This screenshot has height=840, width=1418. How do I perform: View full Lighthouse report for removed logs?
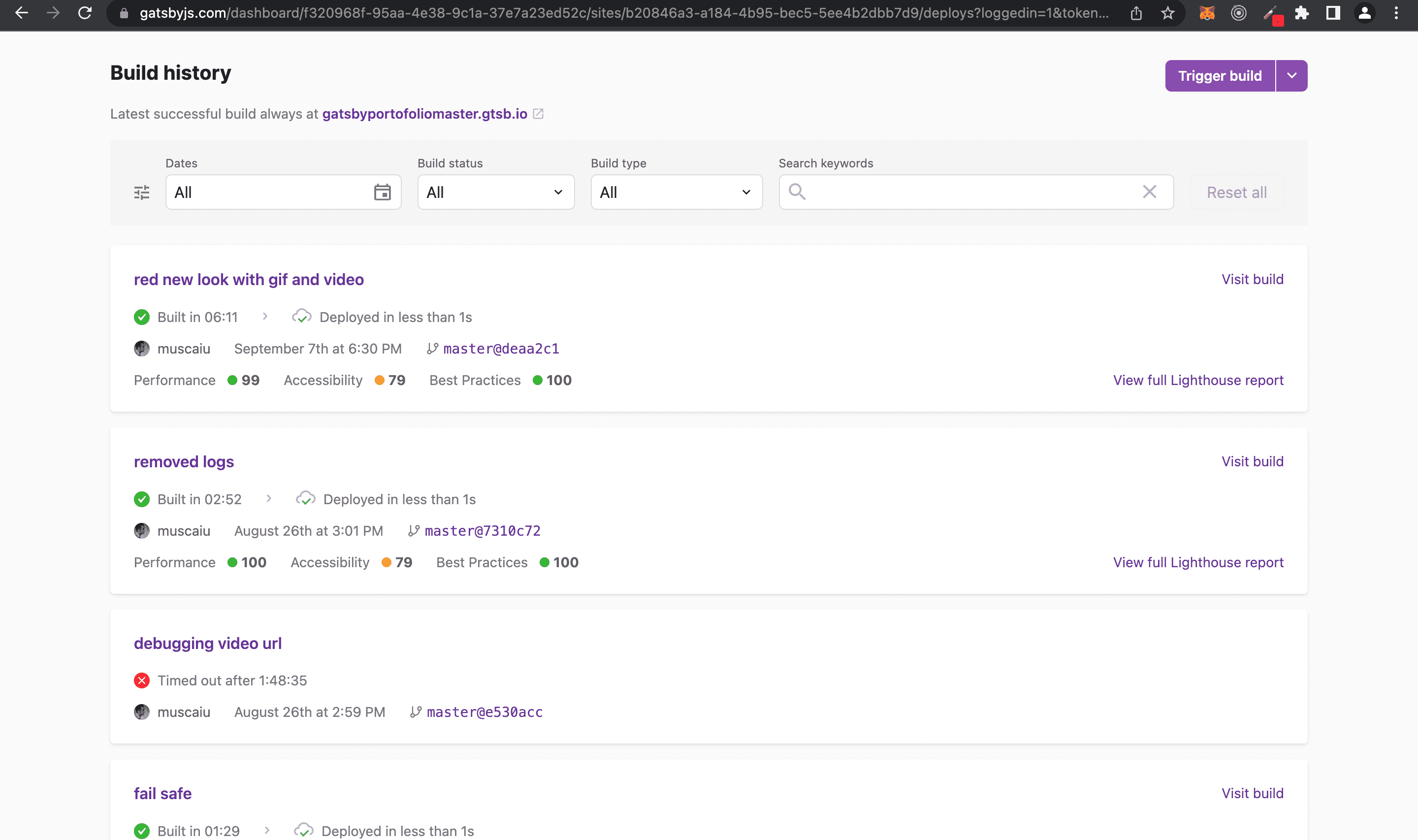point(1198,562)
